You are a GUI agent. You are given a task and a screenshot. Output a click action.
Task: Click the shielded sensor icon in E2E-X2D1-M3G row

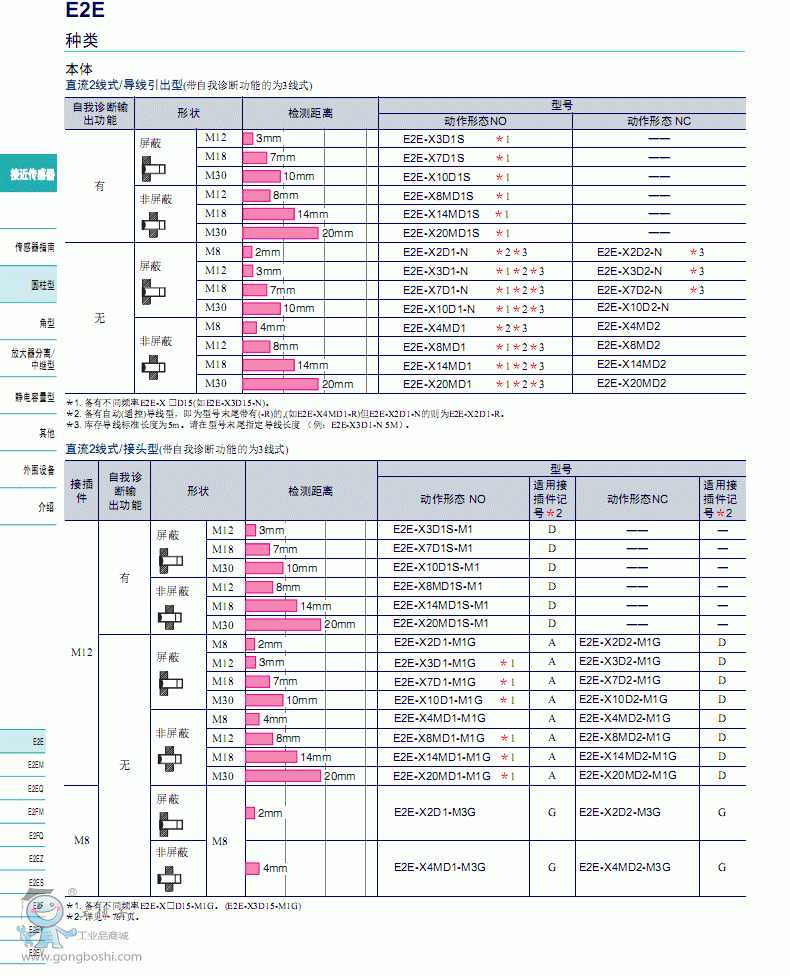point(170,825)
